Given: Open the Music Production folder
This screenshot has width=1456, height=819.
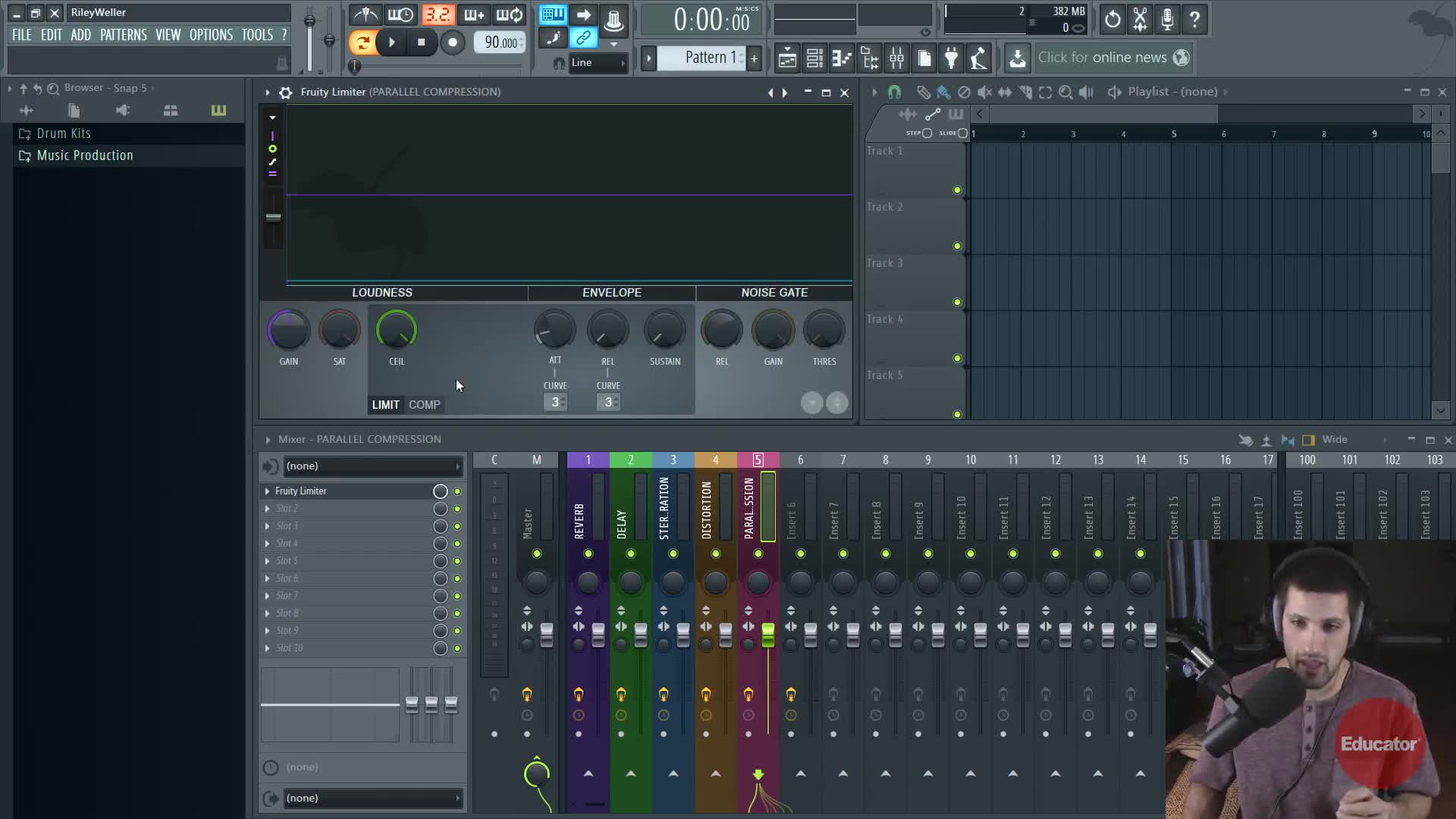Looking at the screenshot, I should pyautogui.click(x=84, y=155).
